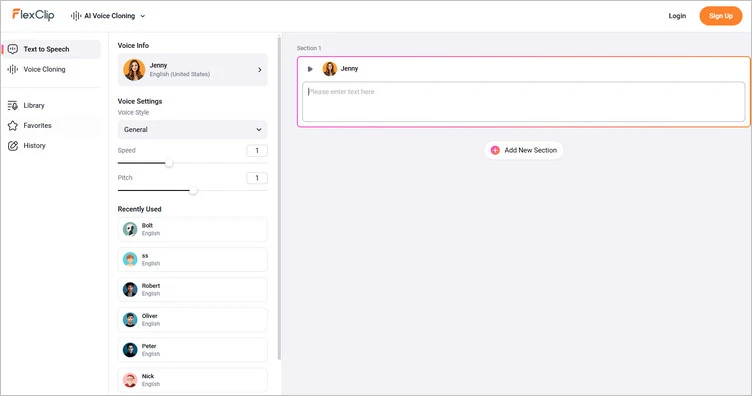The image size is (752, 396).
Task: Click the Favorites star icon
Action: click(x=13, y=126)
